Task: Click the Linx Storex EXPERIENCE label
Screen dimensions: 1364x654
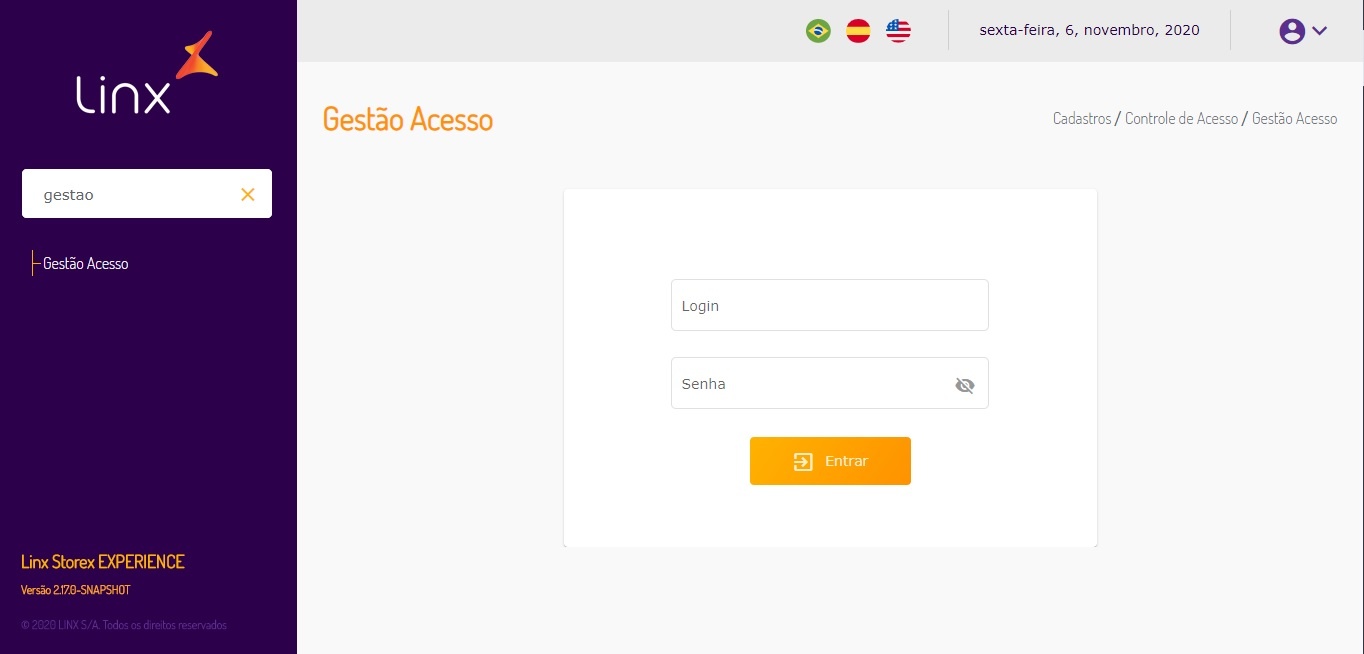Action: [x=103, y=562]
